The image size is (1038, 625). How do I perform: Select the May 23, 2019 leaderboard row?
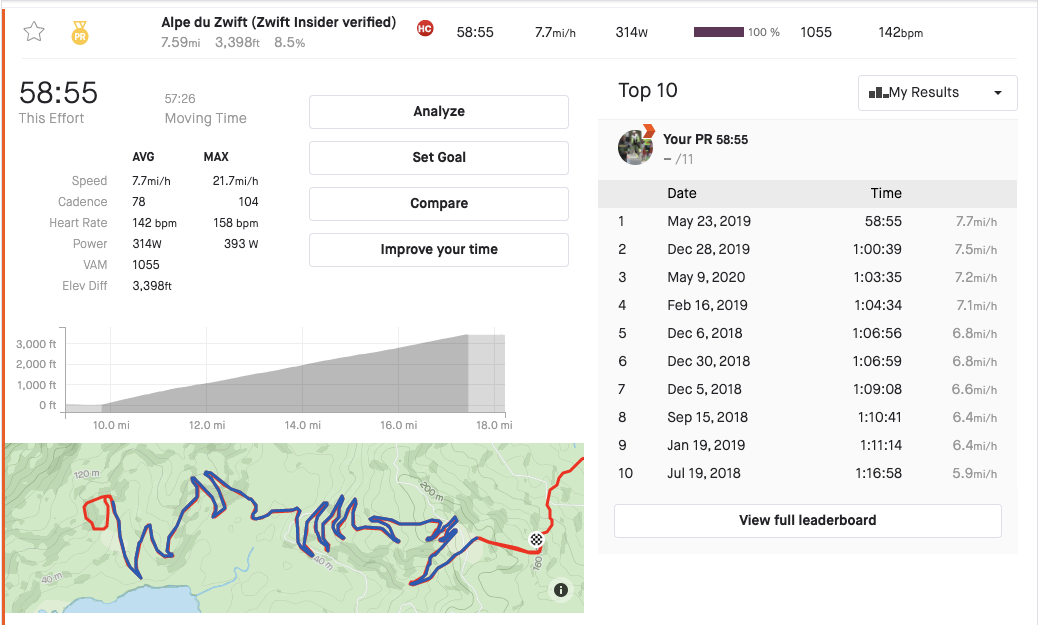tap(807, 221)
